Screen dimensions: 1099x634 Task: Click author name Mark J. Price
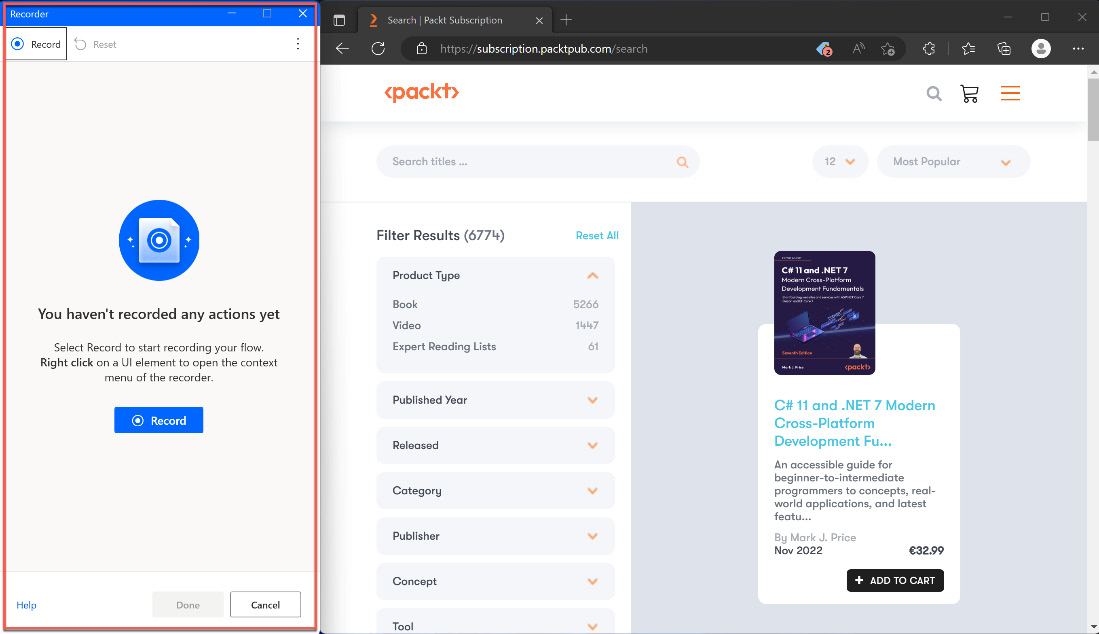[823, 537]
